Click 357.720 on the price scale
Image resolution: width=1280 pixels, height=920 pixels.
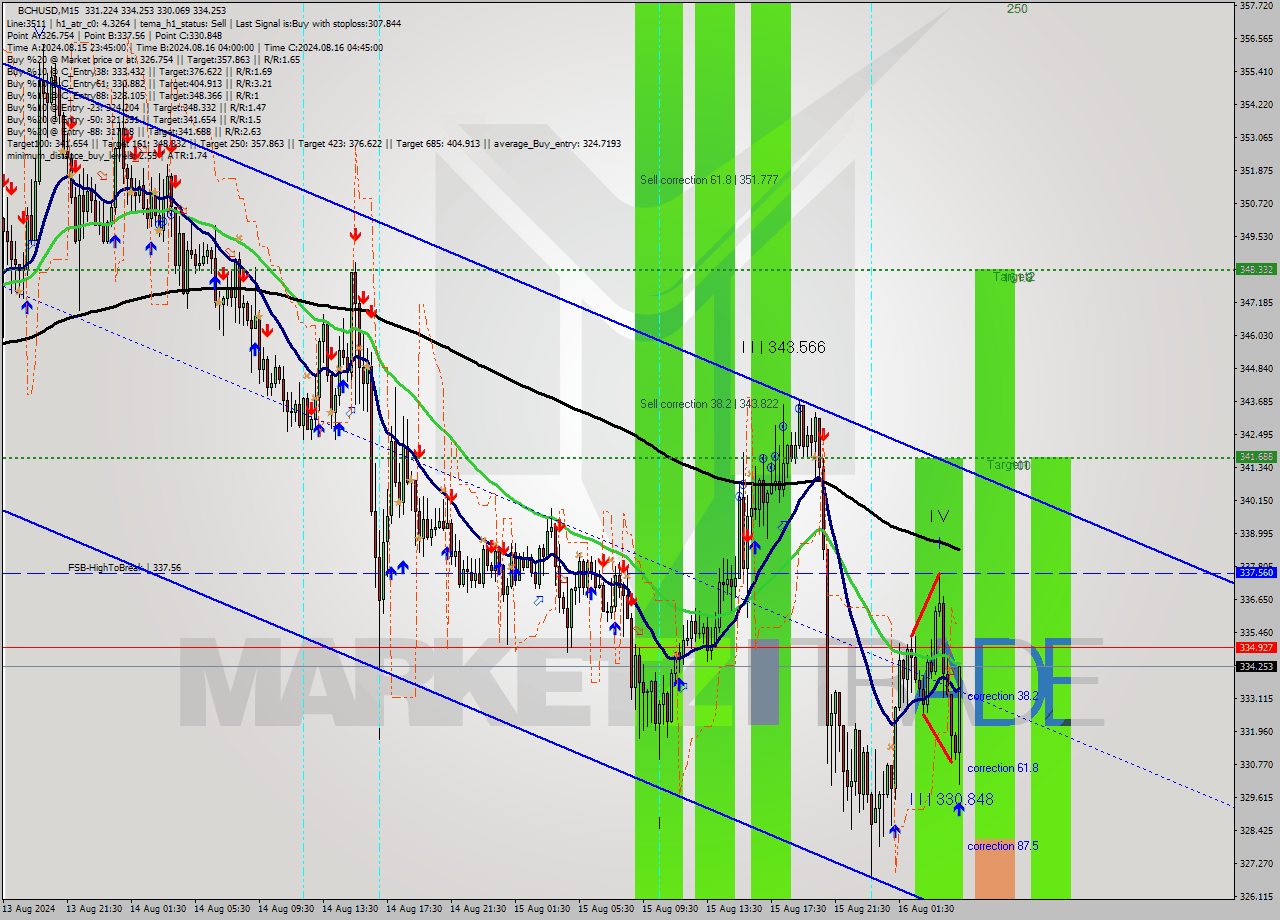1256,6
